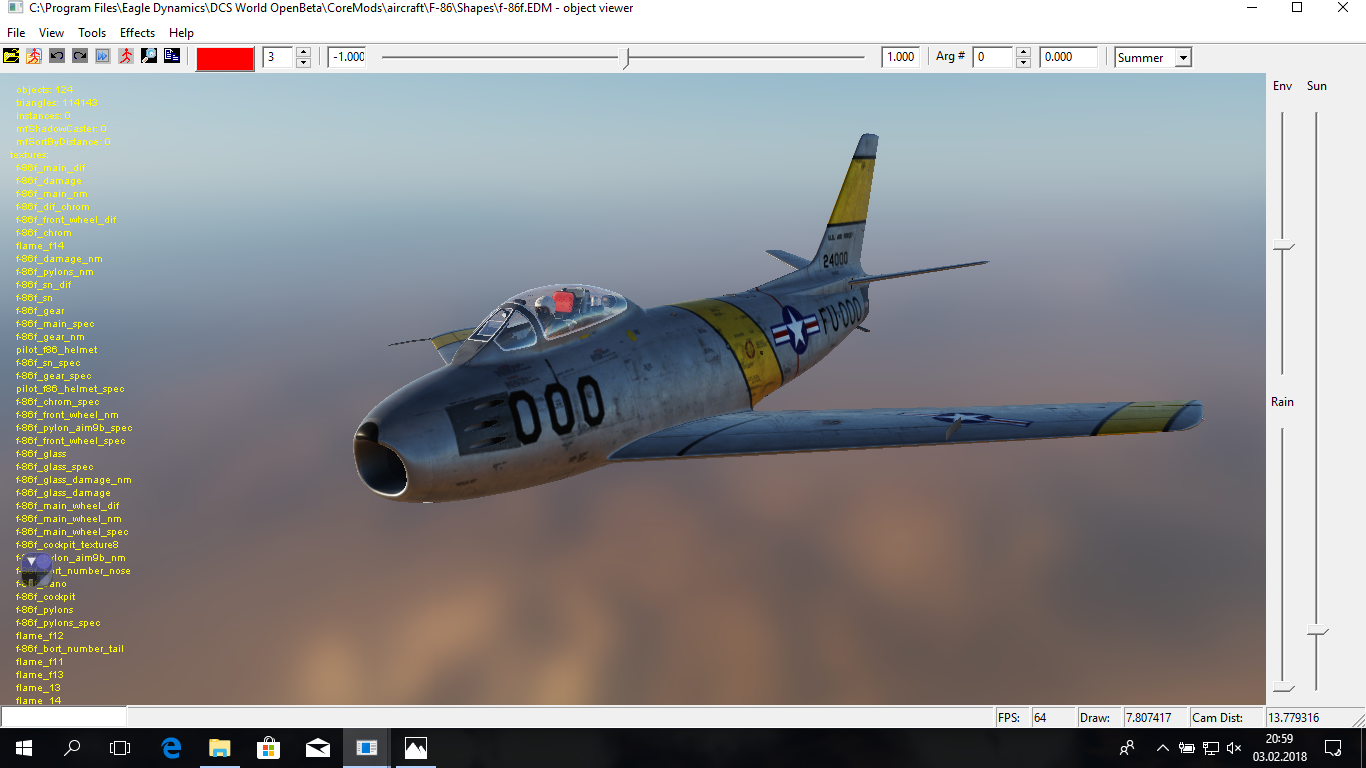Click the plain red running figure icon
1366x768 pixels.
point(126,57)
